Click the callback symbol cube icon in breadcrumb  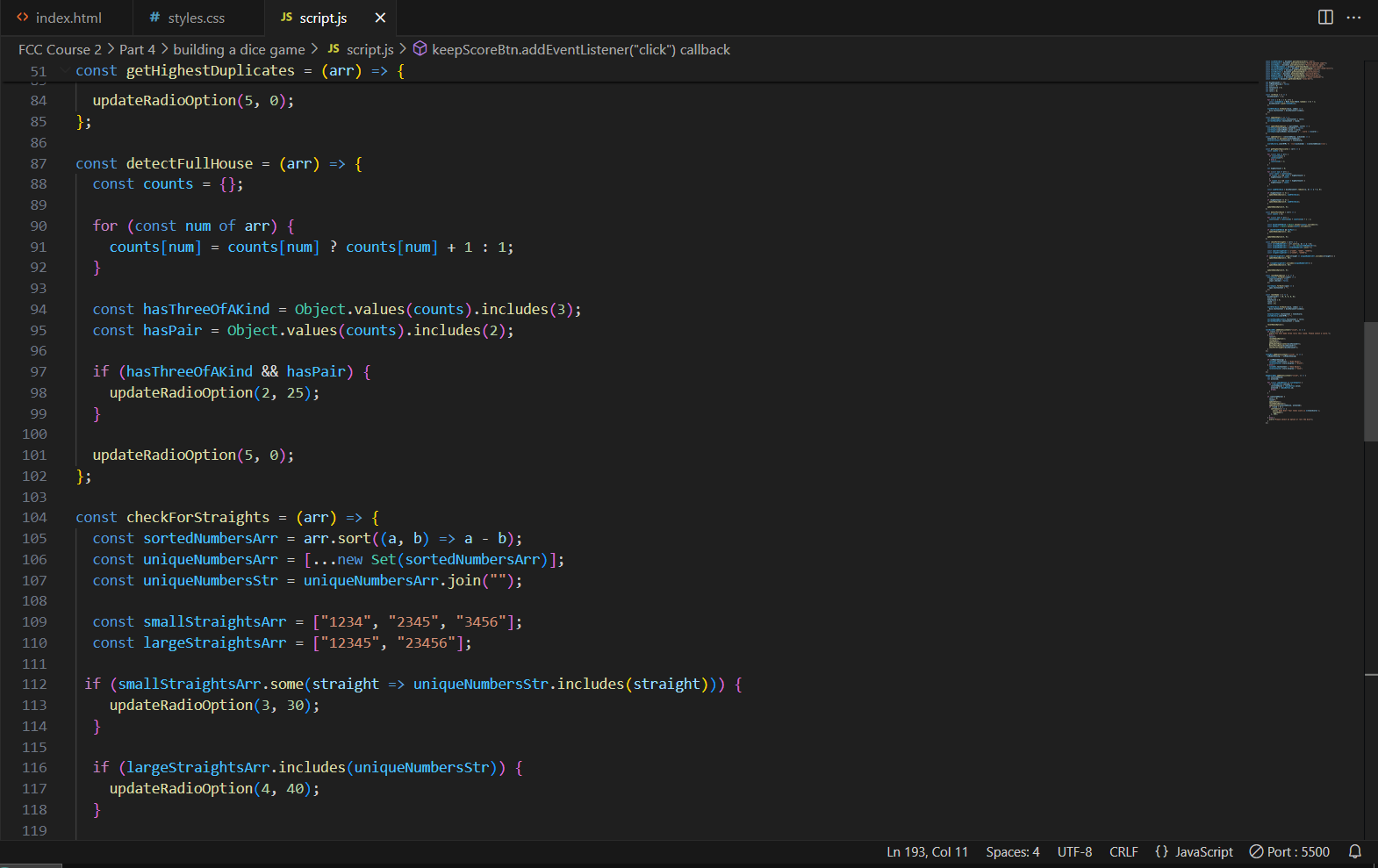point(420,49)
